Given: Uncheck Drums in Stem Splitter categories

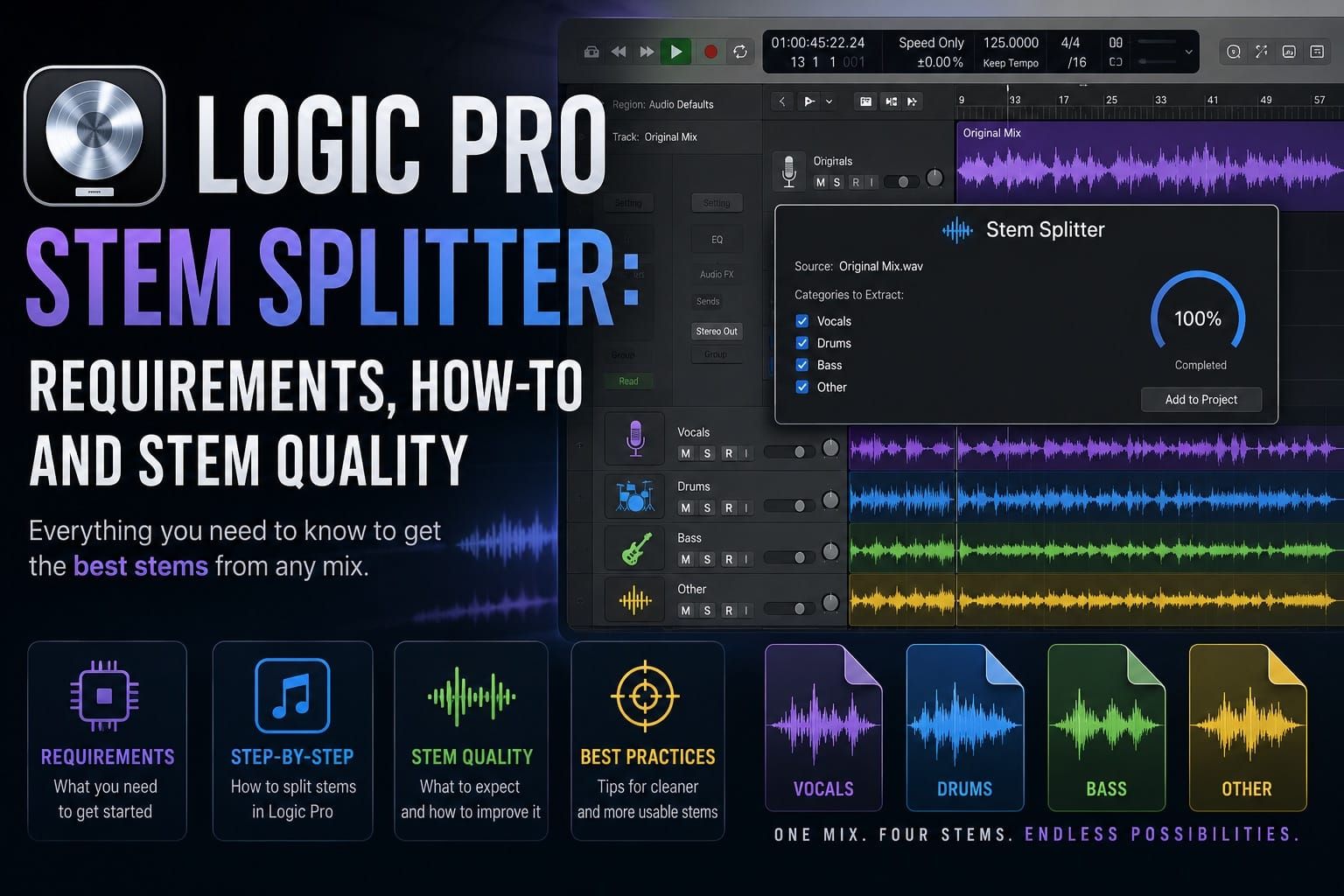Looking at the screenshot, I should (x=801, y=343).
